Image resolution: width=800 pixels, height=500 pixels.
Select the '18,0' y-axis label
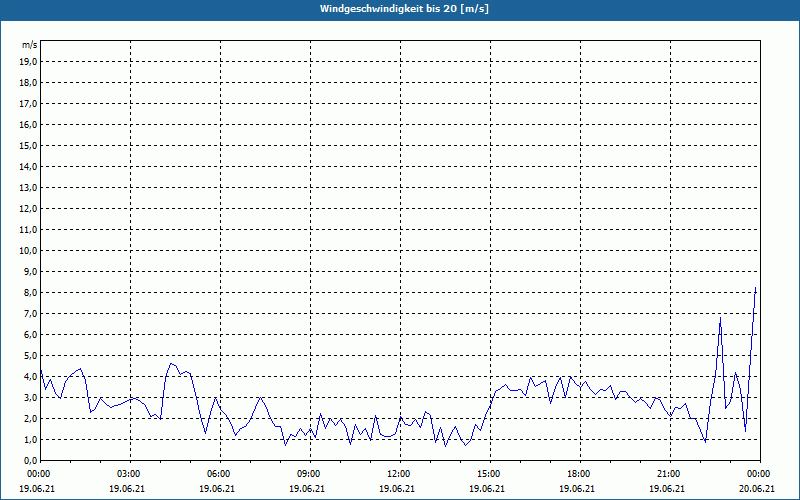click(x=29, y=83)
